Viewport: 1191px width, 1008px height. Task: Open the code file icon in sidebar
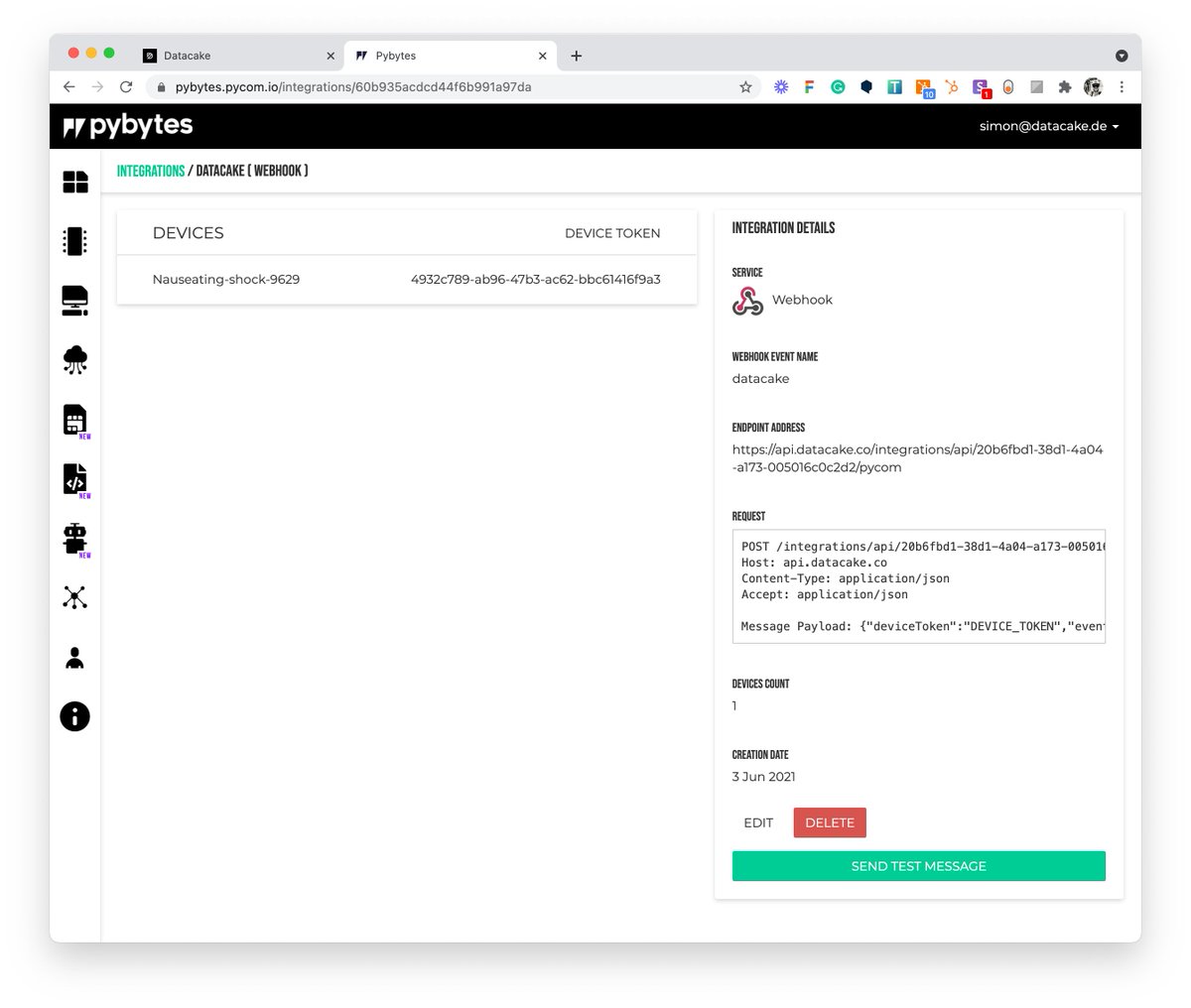(75, 479)
